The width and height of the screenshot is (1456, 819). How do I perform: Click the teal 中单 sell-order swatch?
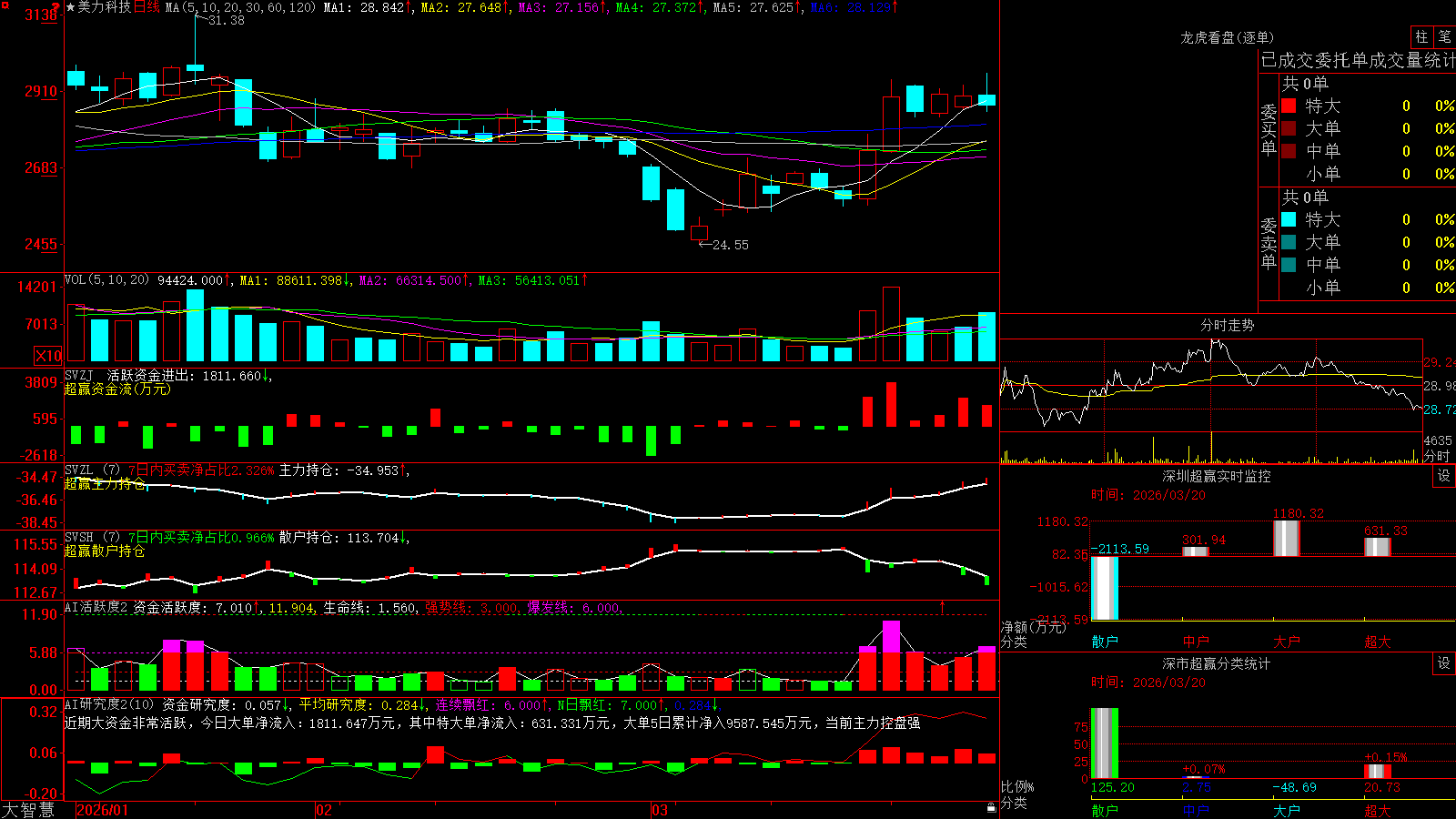[1289, 265]
